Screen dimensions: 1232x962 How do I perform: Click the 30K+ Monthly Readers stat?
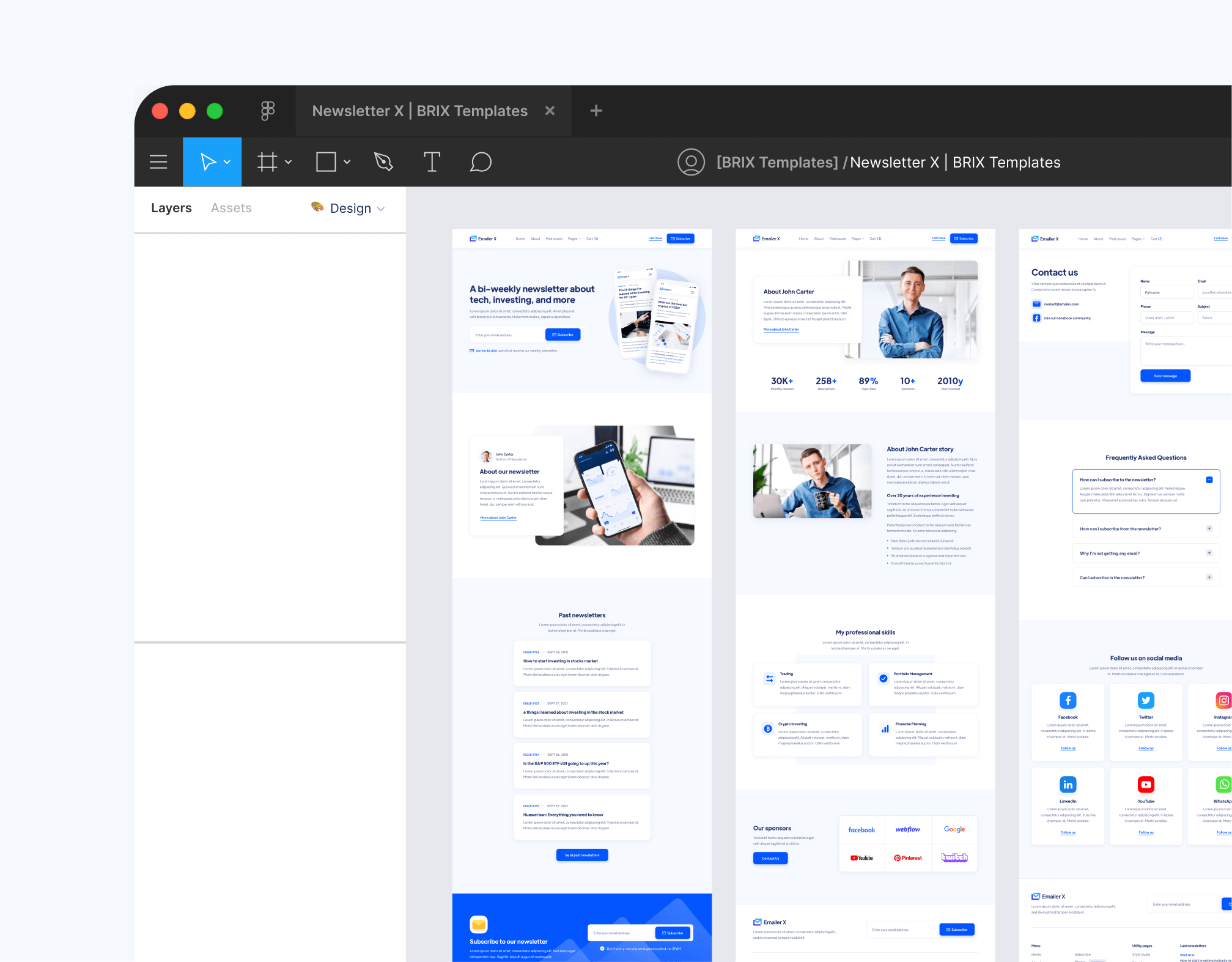(782, 383)
